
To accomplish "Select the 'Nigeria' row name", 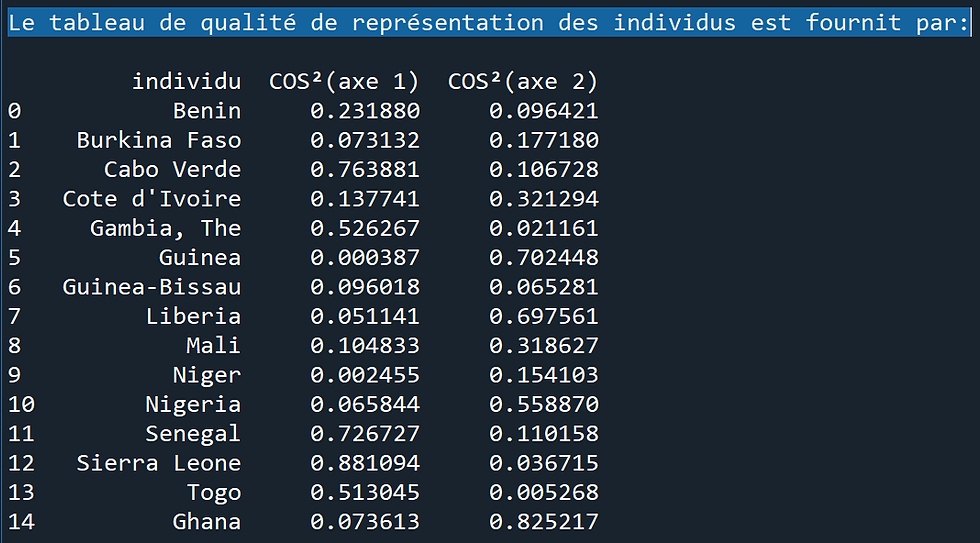I will pyautogui.click(x=193, y=404).
